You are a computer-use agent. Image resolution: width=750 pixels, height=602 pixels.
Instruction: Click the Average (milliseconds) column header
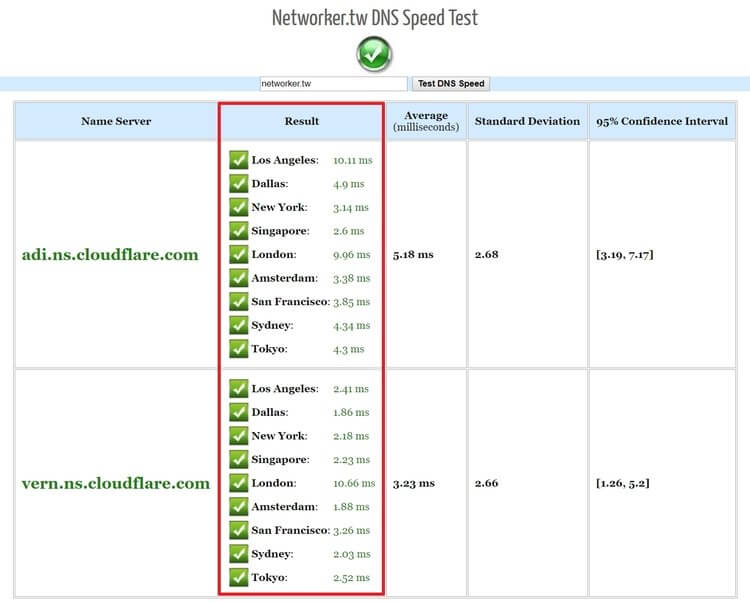426,121
